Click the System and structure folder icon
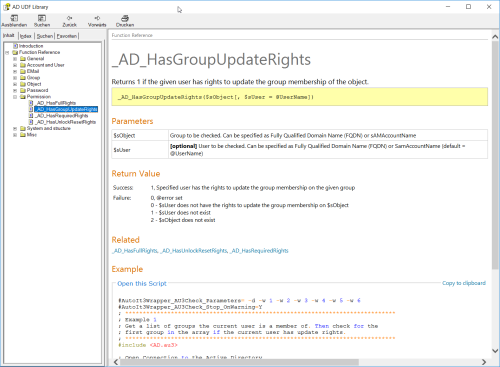This screenshot has width=500, height=367. (x=23, y=128)
